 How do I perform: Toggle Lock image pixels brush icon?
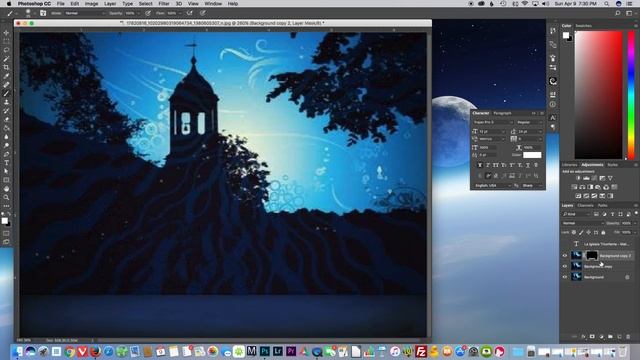pyautogui.click(x=581, y=232)
